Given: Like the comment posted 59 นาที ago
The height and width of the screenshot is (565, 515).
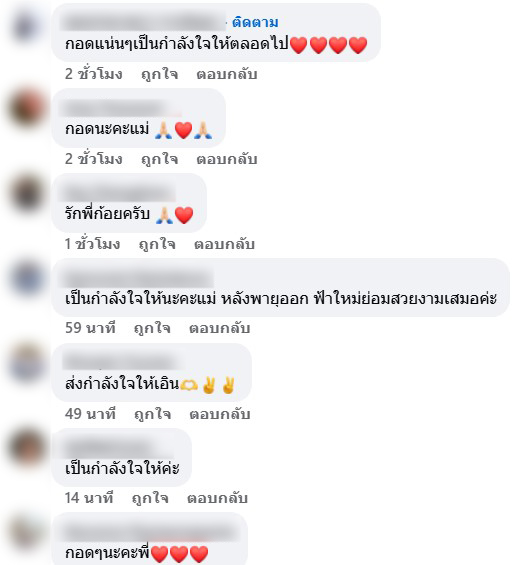Looking at the screenshot, I should (x=152, y=328).
